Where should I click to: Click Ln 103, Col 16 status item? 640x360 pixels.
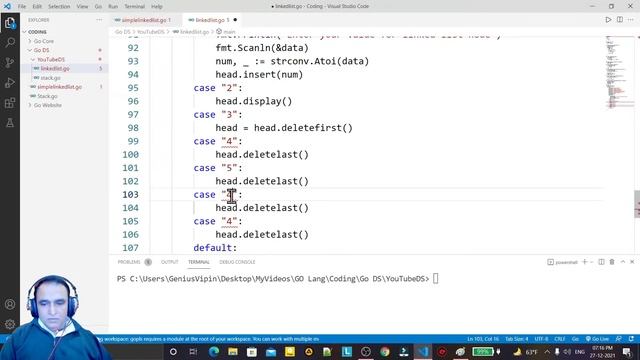(483, 339)
